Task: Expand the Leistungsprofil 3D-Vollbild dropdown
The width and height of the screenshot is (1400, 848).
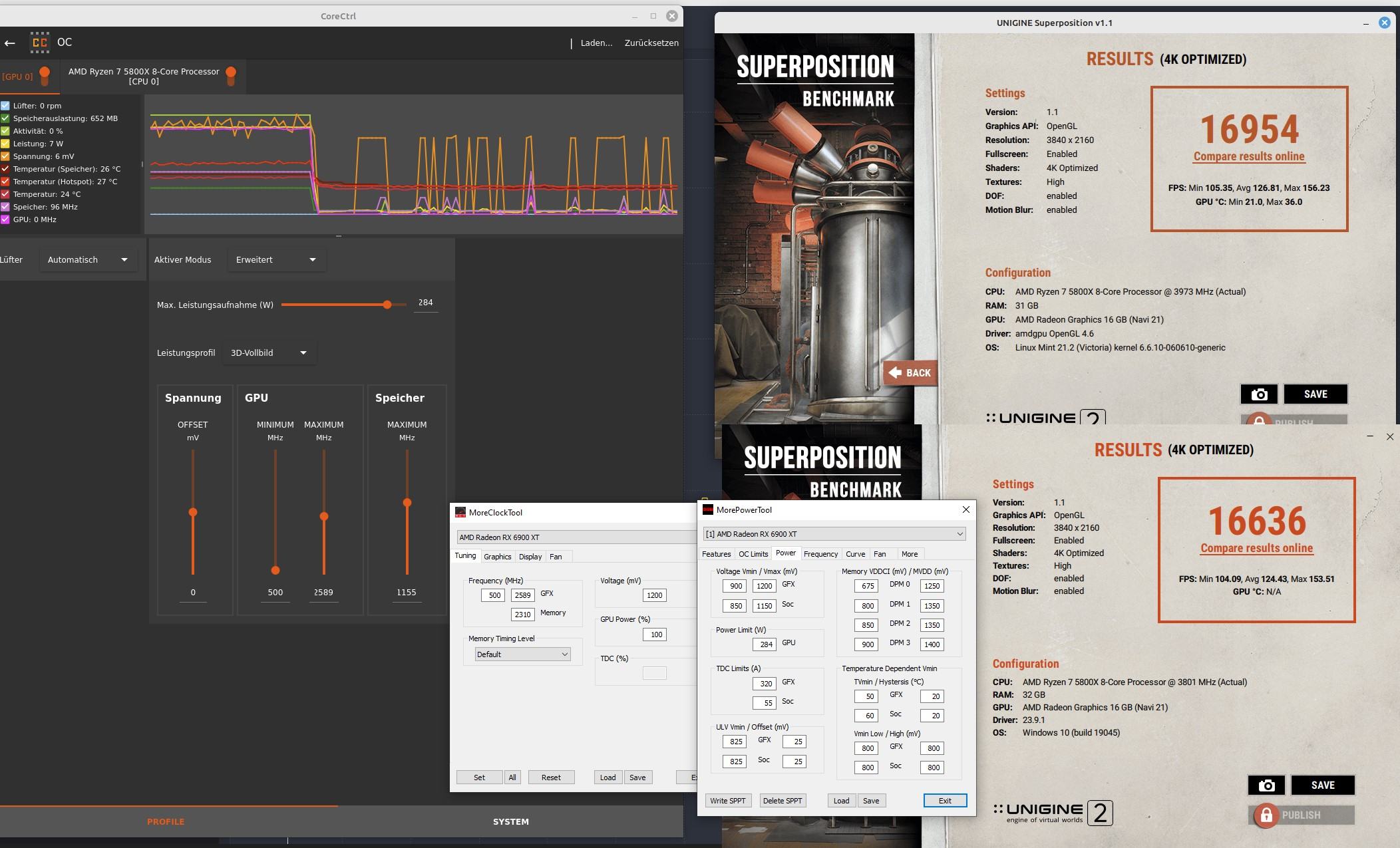Action: click(269, 353)
